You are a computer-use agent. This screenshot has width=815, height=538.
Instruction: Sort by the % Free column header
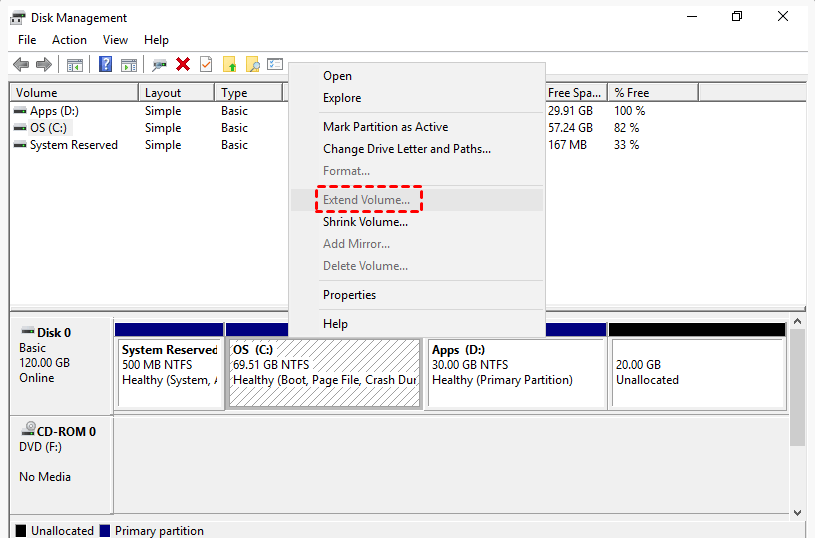tap(653, 93)
